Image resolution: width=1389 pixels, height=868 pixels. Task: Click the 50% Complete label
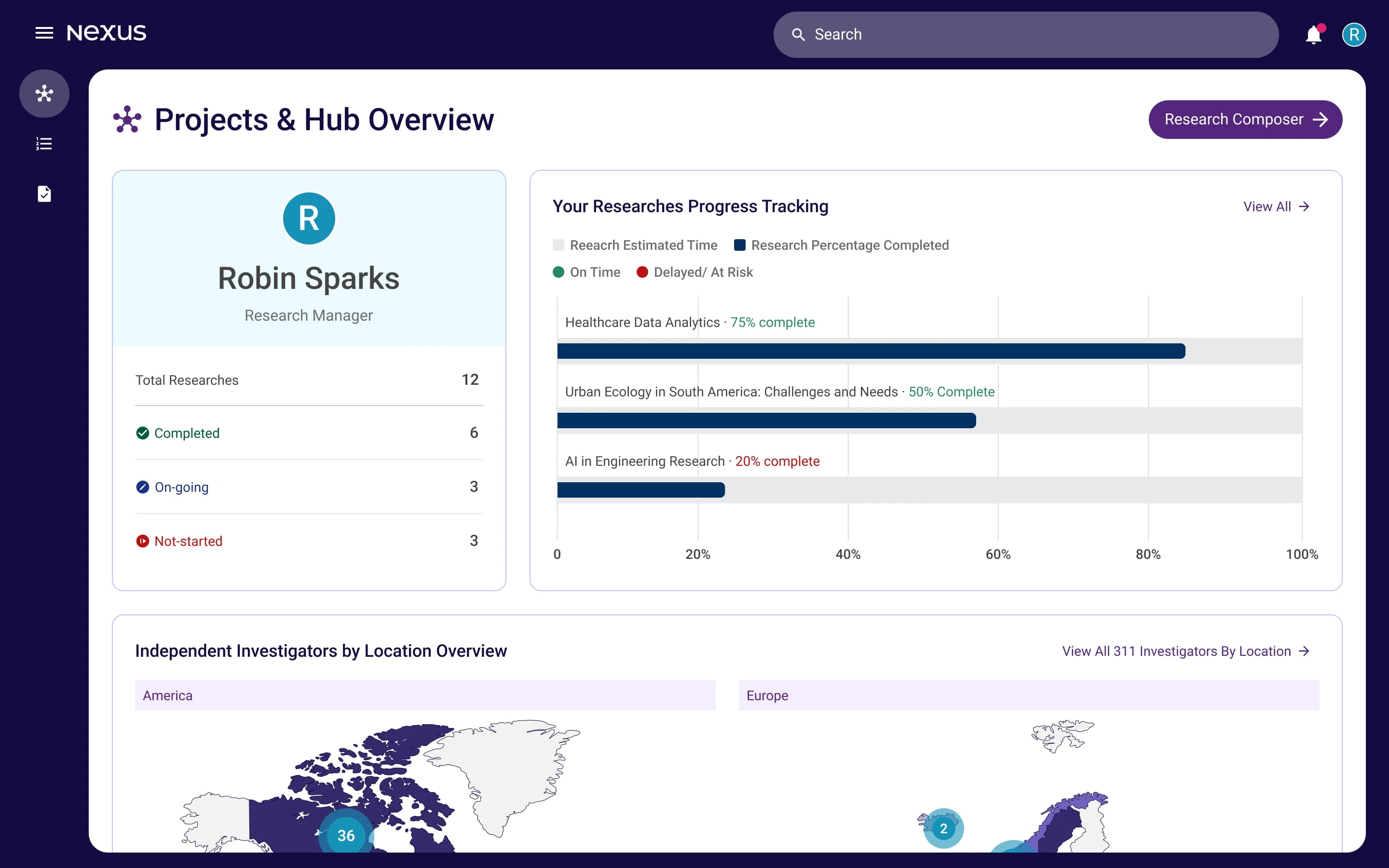(951, 392)
